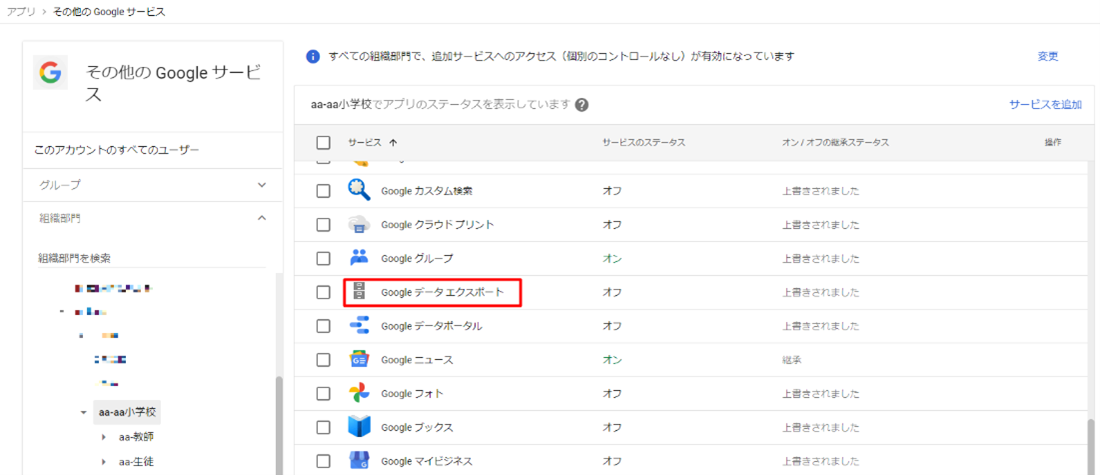This screenshot has height=475, width=1100.
Task: Check the Google データポータル row checkbox
Action: [323, 326]
